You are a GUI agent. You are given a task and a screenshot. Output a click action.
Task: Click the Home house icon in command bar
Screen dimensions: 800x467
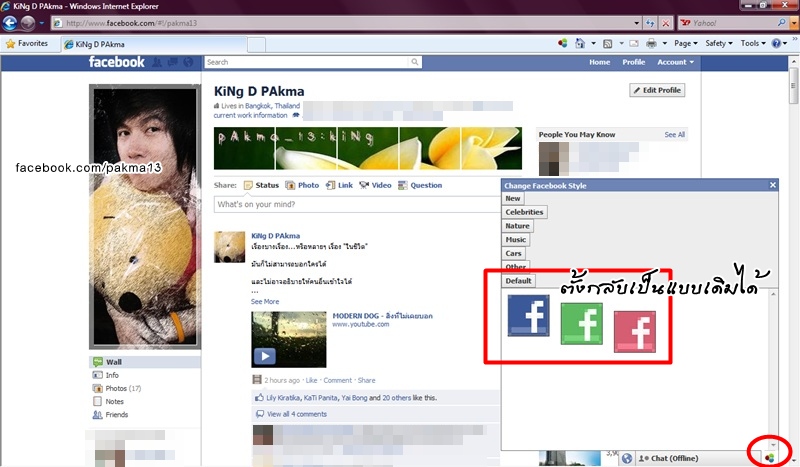point(580,43)
